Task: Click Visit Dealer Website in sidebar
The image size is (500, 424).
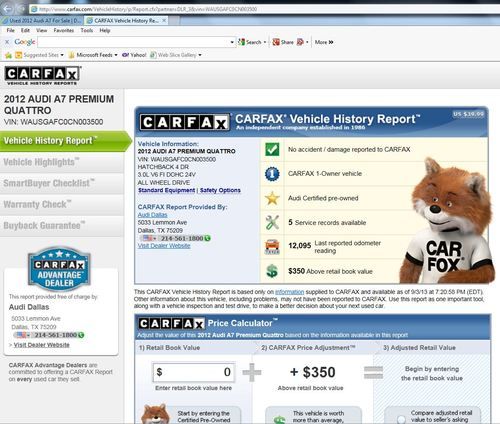Action: [41, 345]
